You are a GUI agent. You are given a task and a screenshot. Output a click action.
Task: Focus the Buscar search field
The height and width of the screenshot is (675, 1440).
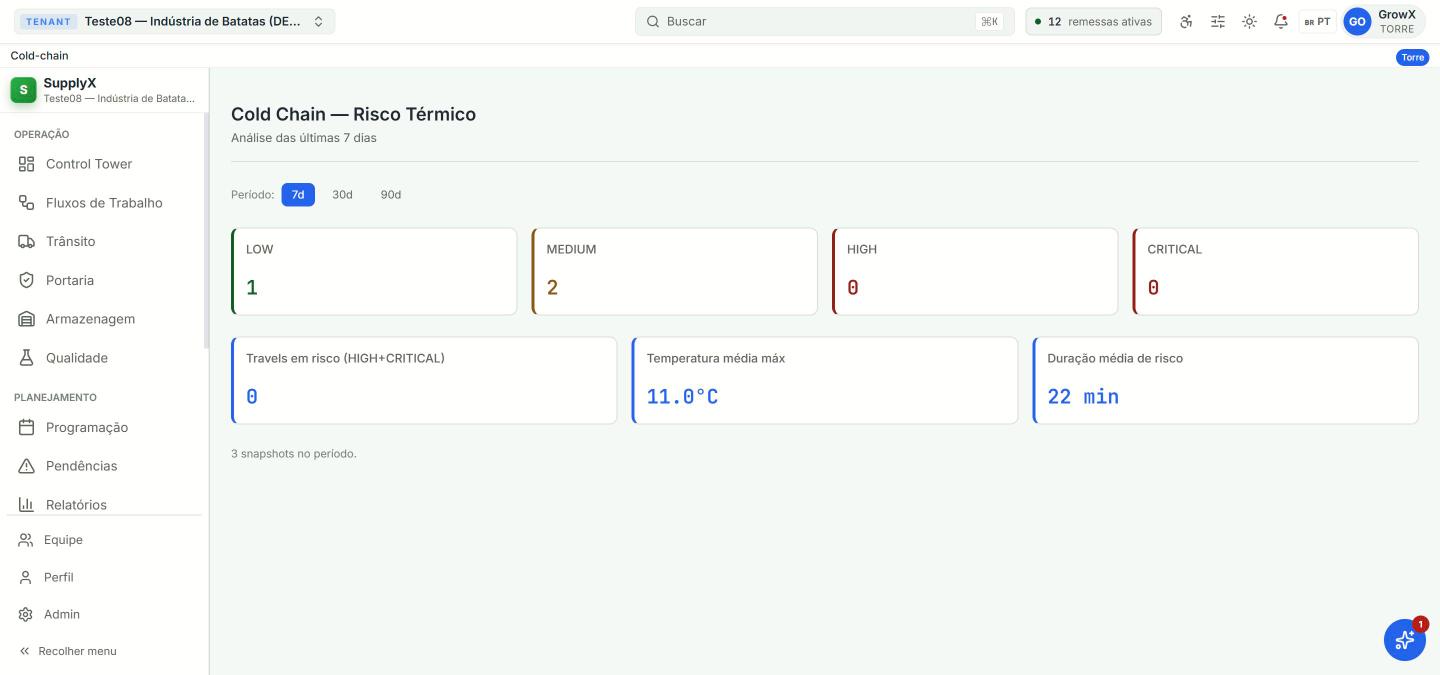tap(824, 21)
